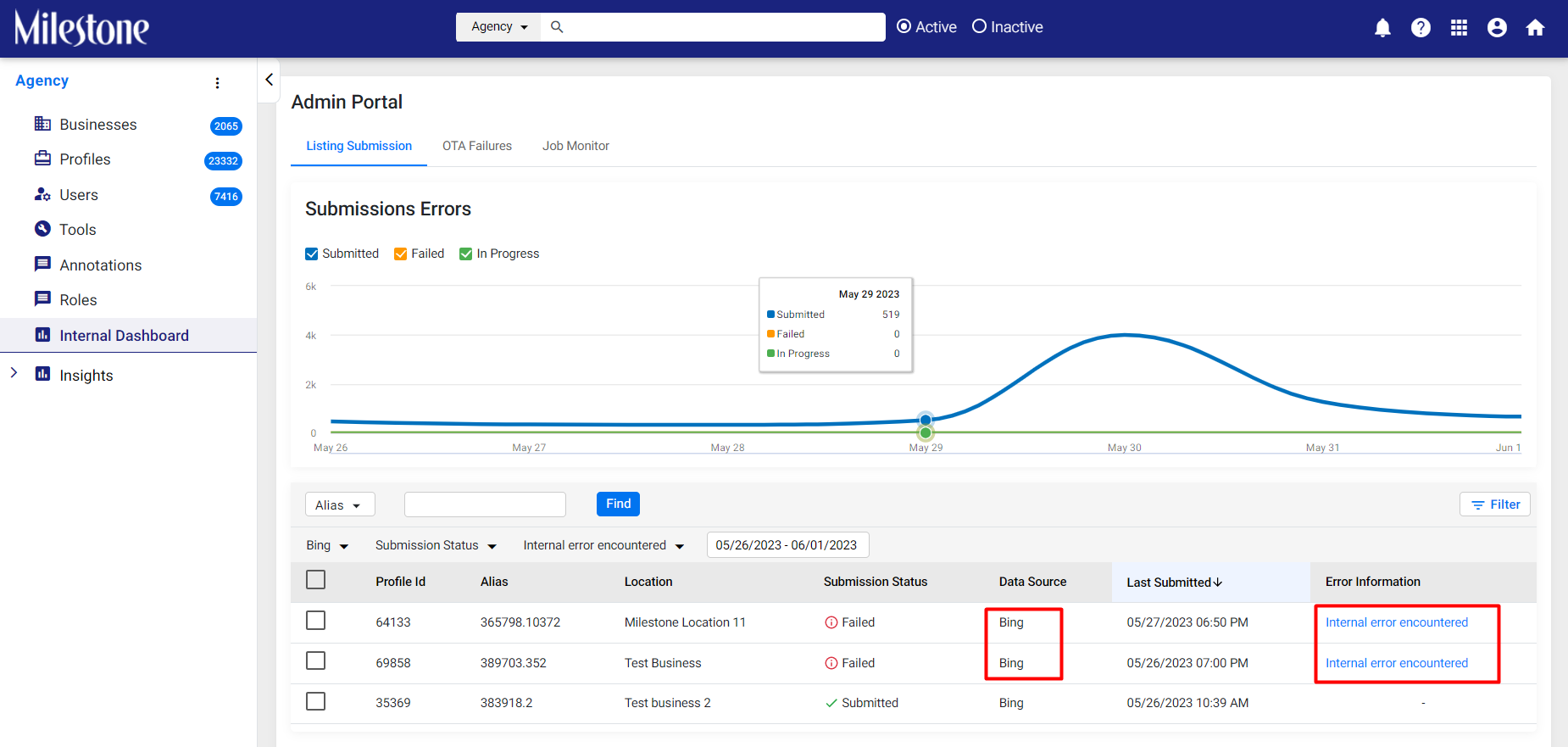This screenshot has height=747, width=1568.
Task: Go to home via house icon
Action: click(x=1535, y=28)
